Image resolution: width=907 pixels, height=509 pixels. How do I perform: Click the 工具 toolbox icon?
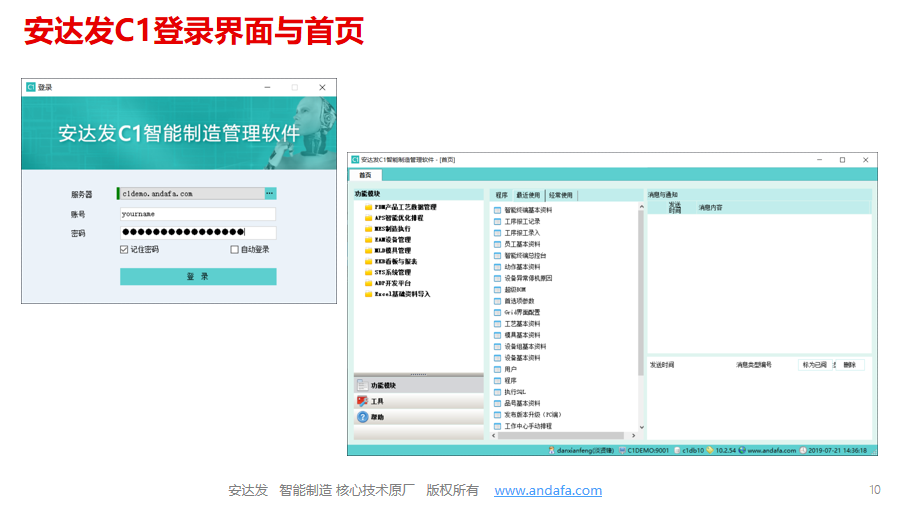[362, 401]
